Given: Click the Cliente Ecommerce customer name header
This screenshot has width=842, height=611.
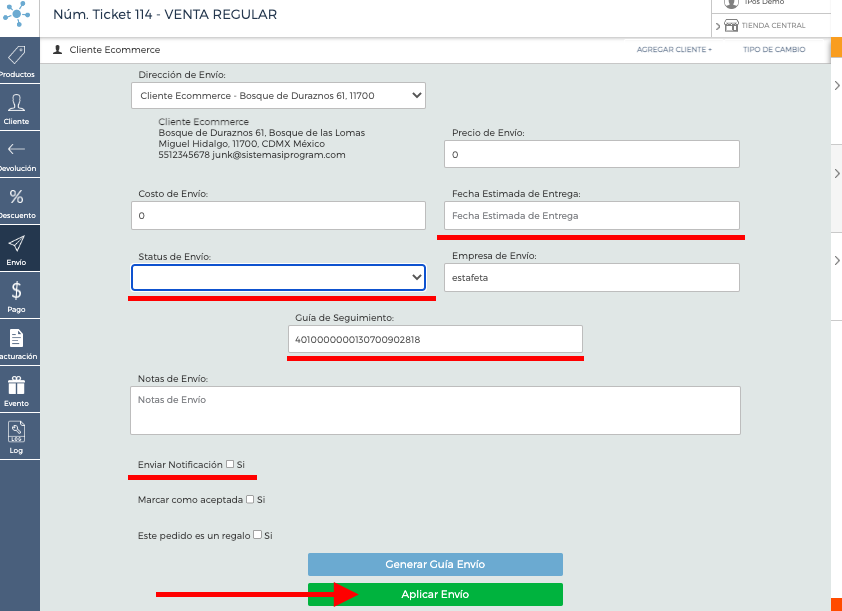Looking at the screenshot, I should click(114, 49).
